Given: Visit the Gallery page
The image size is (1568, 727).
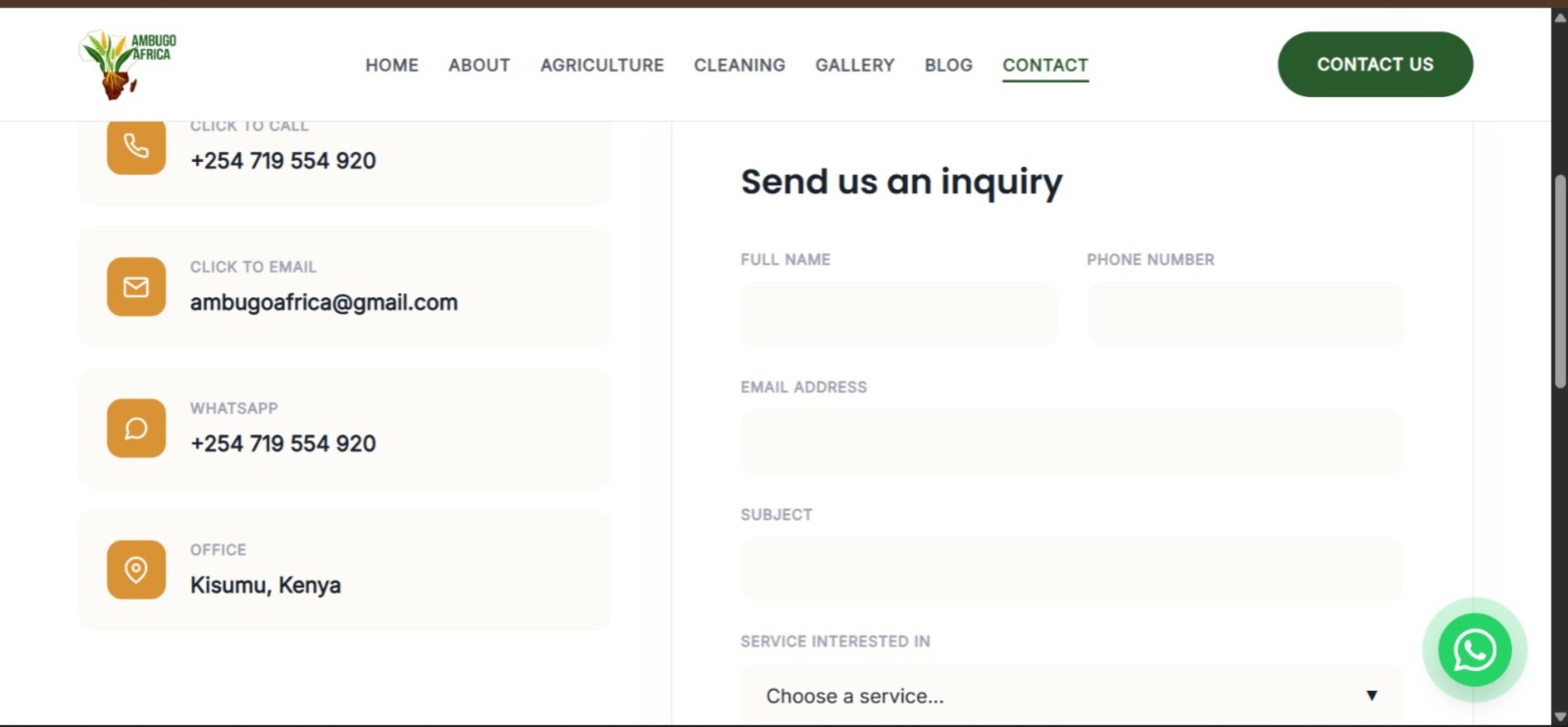Looking at the screenshot, I should click(855, 65).
